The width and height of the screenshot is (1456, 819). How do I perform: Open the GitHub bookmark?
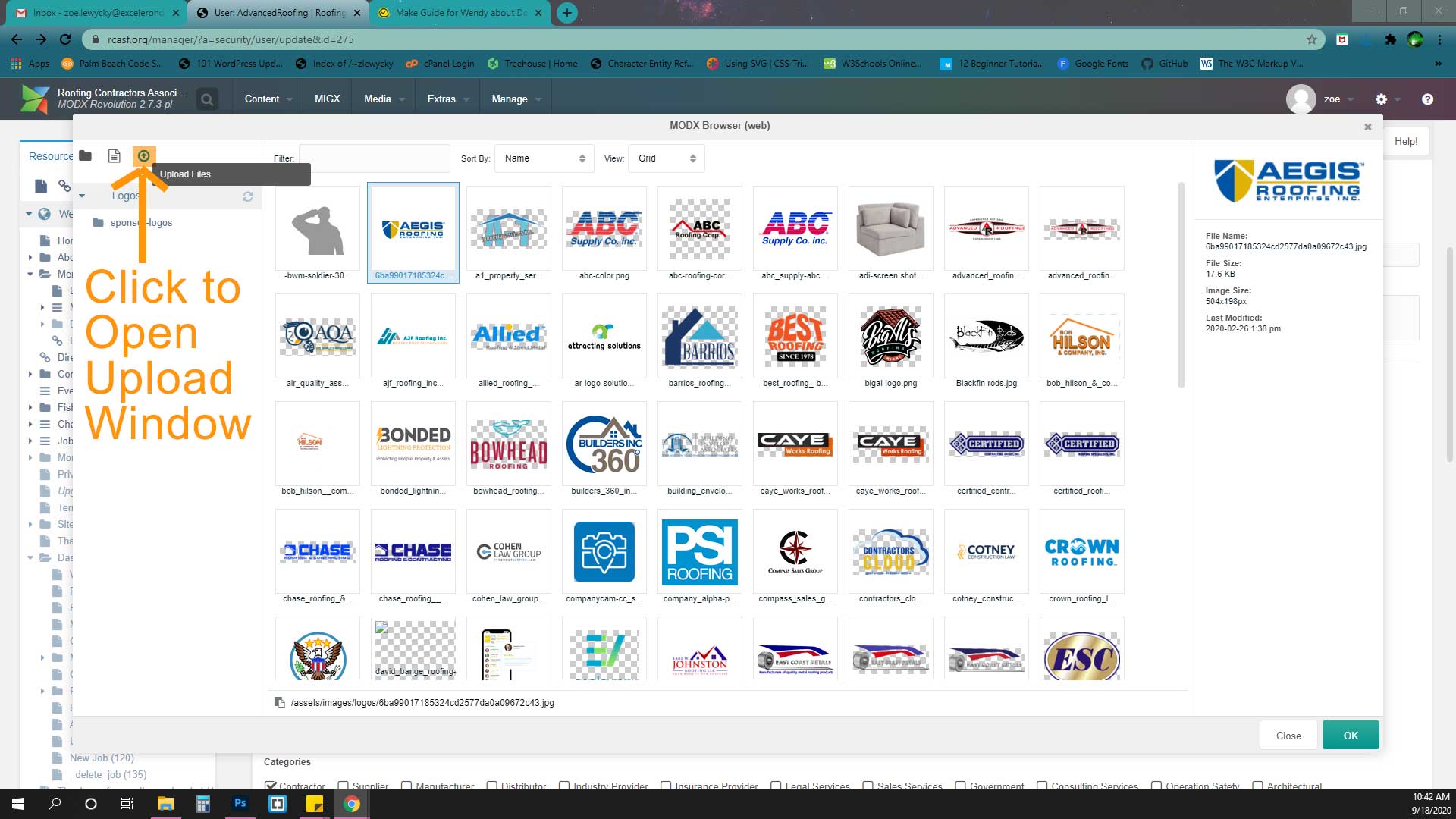pyautogui.click(x=1164, y=64)
